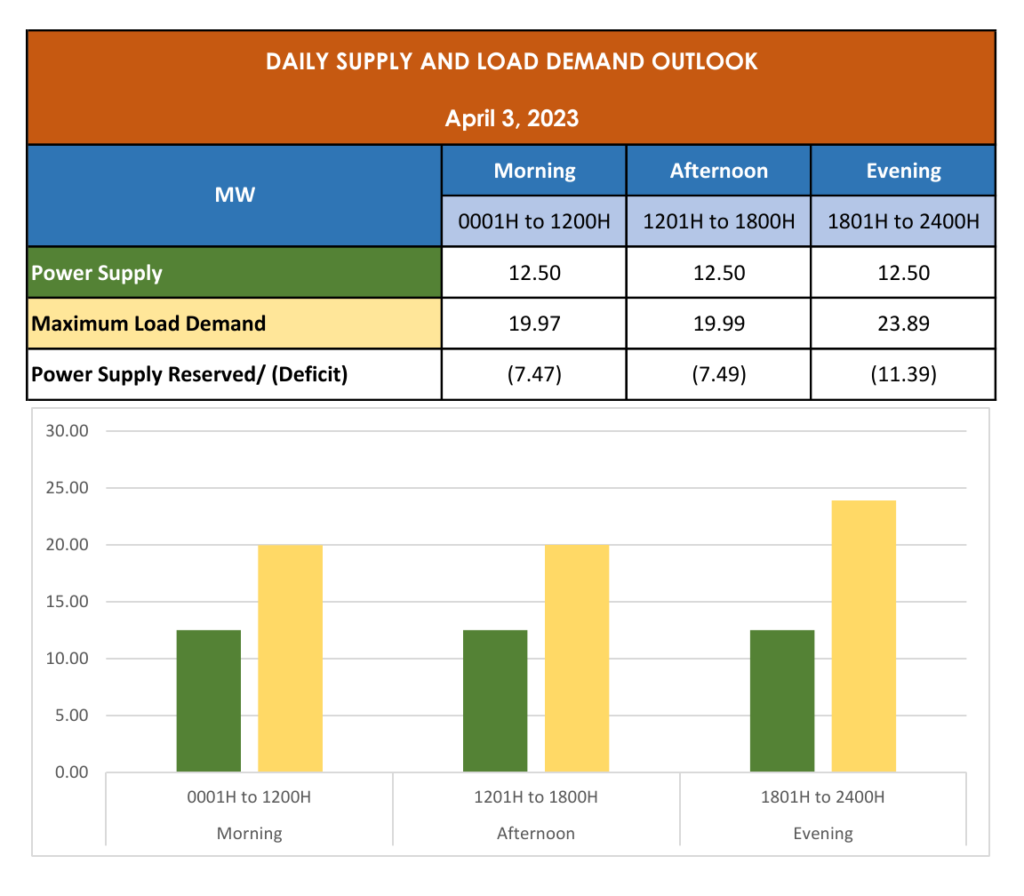Click the (7.47) morning deficit cell
The width and height of the screenshot is (1024, 896).
(x=534, y=375)
